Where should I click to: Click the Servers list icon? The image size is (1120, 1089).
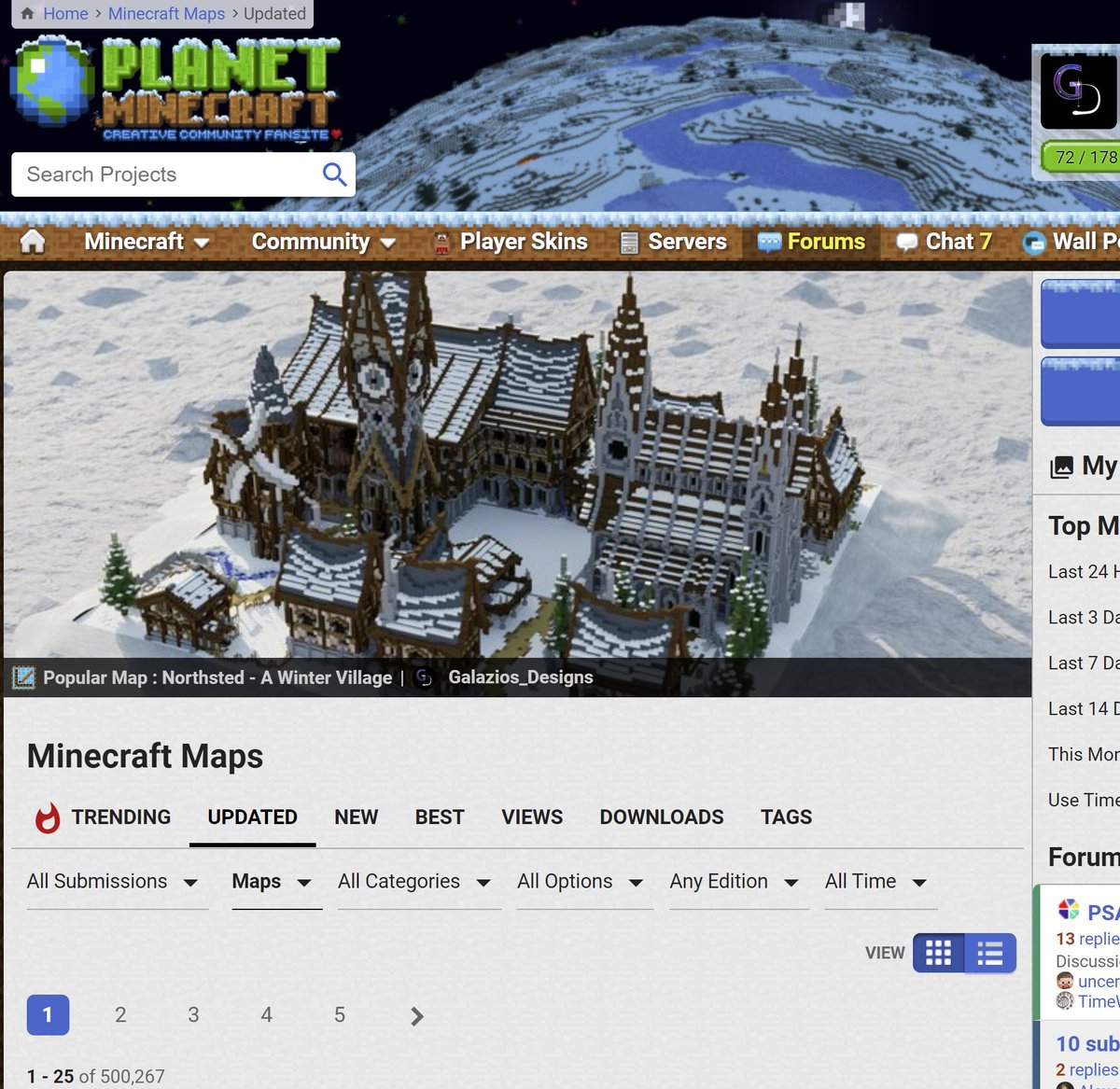(629, 243)
